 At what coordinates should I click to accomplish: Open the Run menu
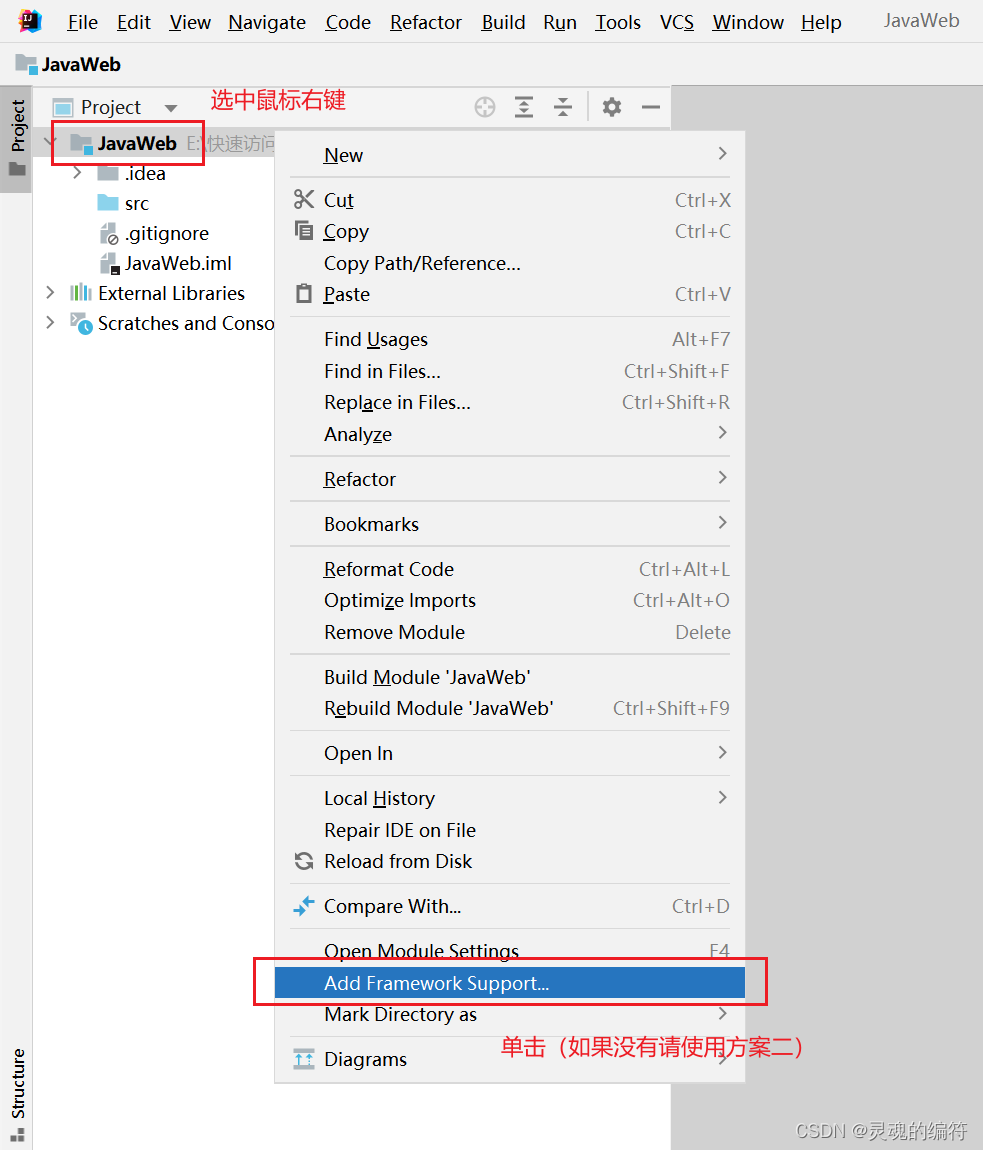[560, 23]
